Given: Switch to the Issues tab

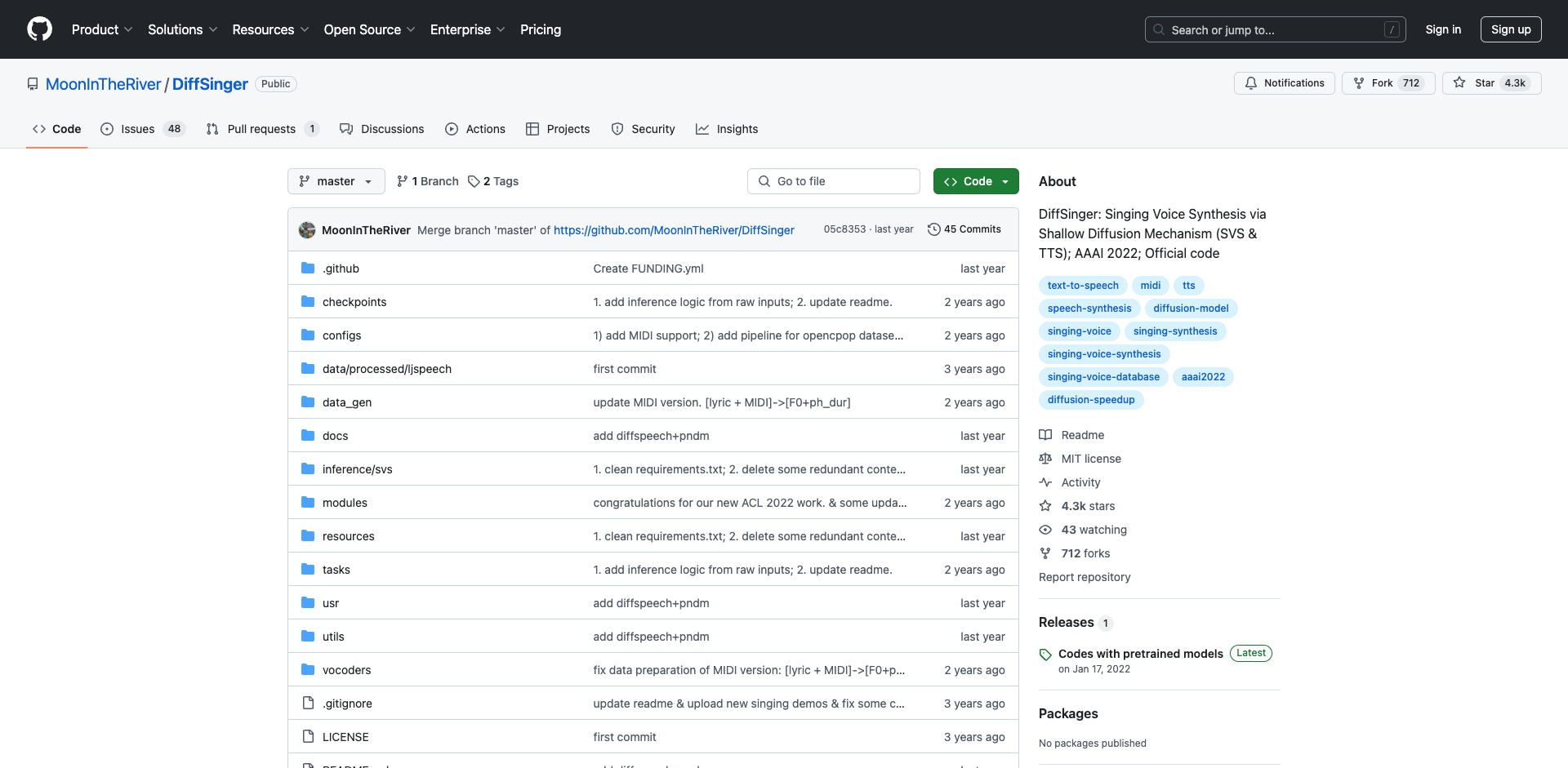Looking at the screenshot, I should coord(143,129).
